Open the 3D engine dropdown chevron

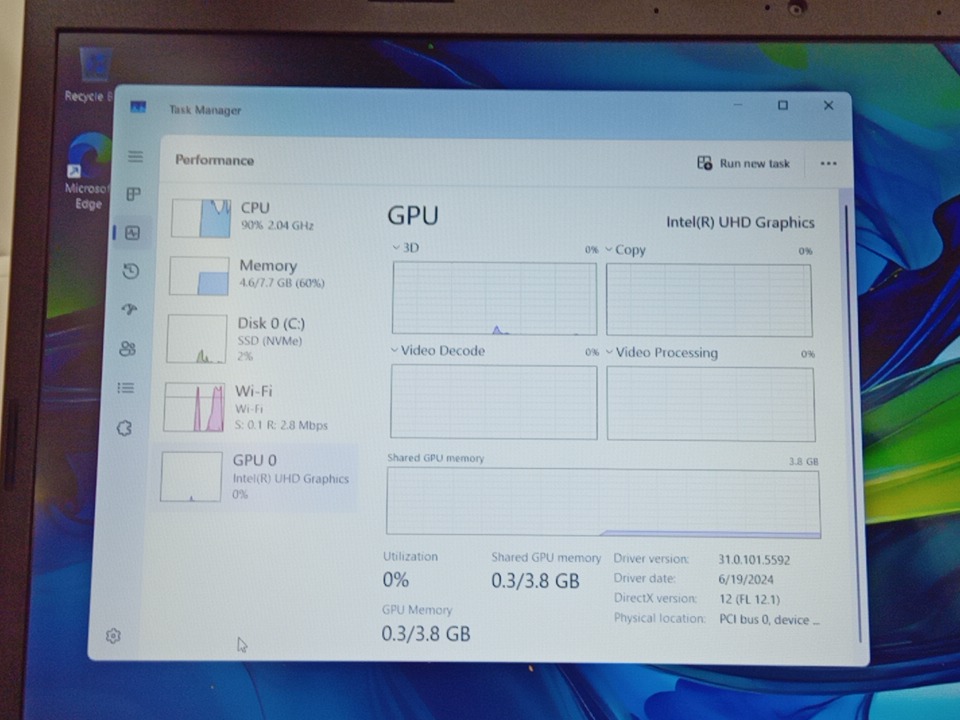[x=396, y=247]
